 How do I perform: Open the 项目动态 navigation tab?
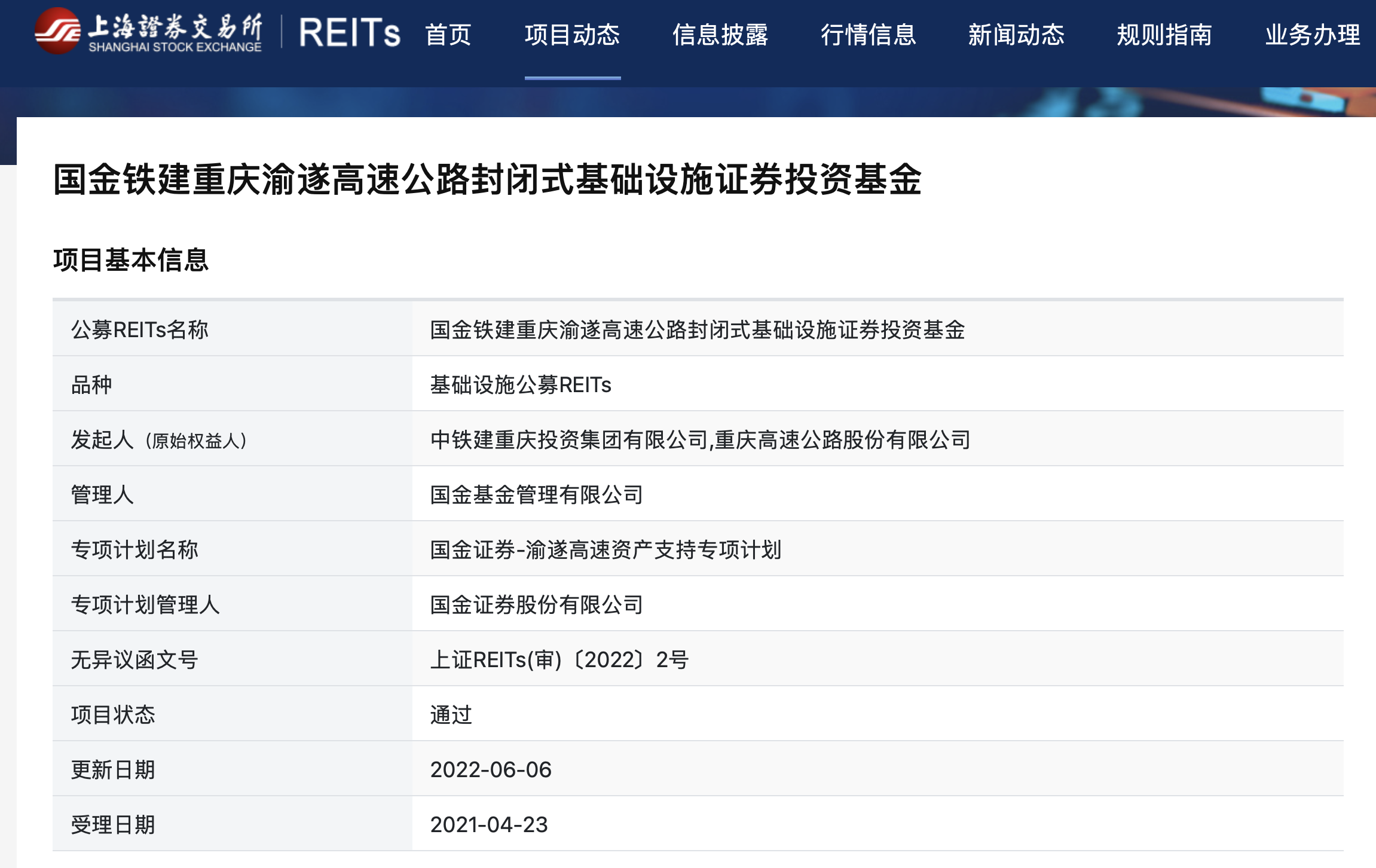(x=572, y=35)
